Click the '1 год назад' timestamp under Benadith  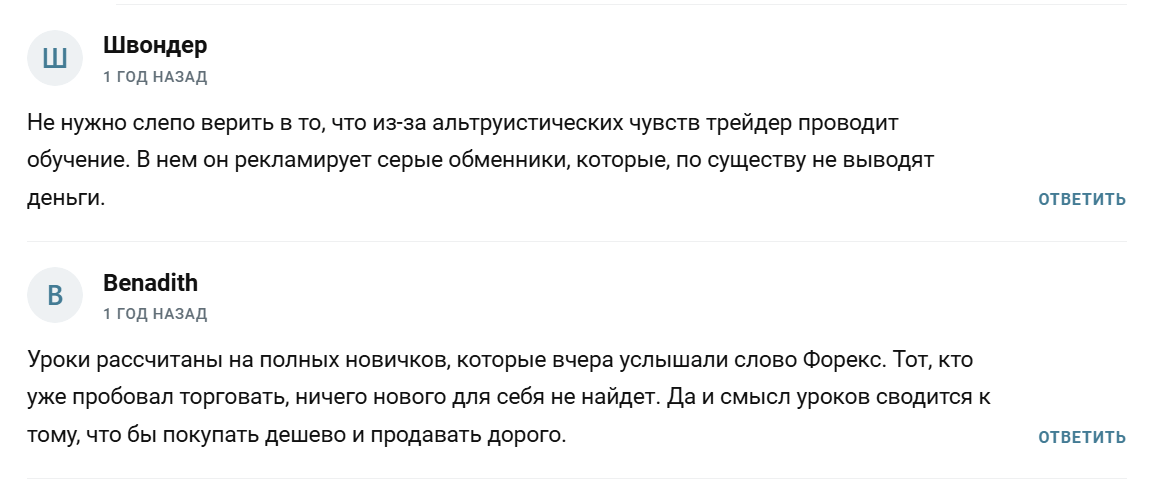[x=155, y=314]
